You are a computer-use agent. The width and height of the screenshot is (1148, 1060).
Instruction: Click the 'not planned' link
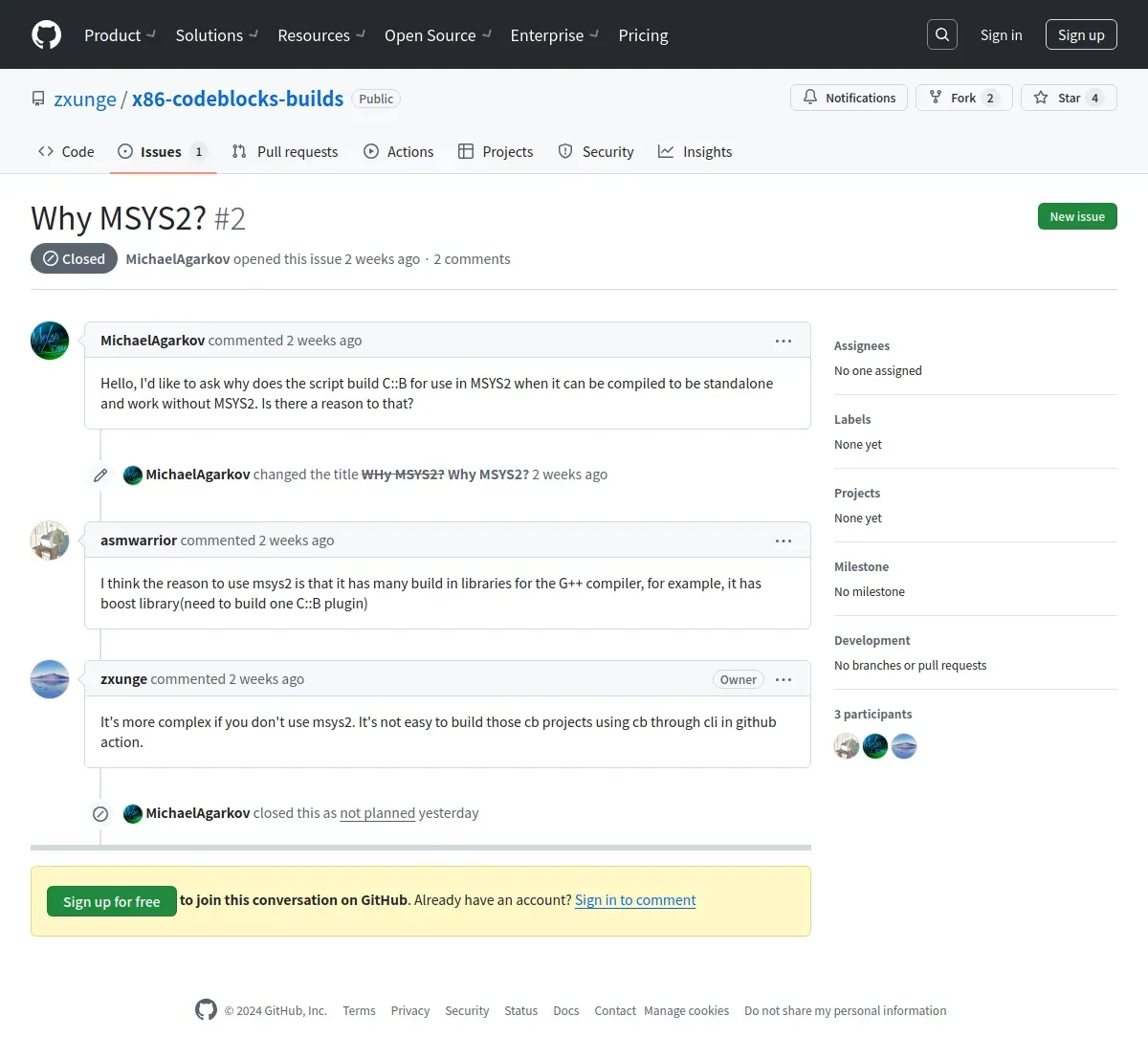(x=378, y=813)
